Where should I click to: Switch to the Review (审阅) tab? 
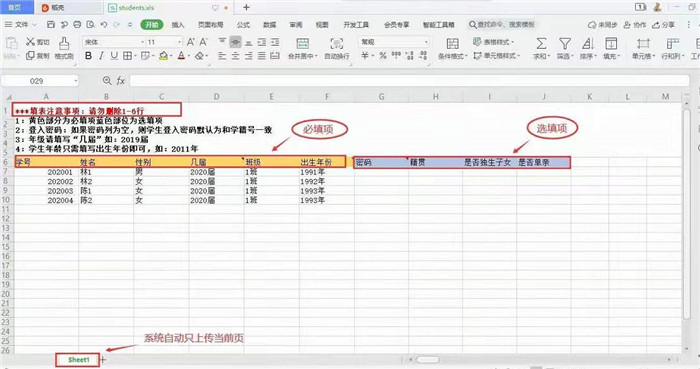click(x=296, y=25)
